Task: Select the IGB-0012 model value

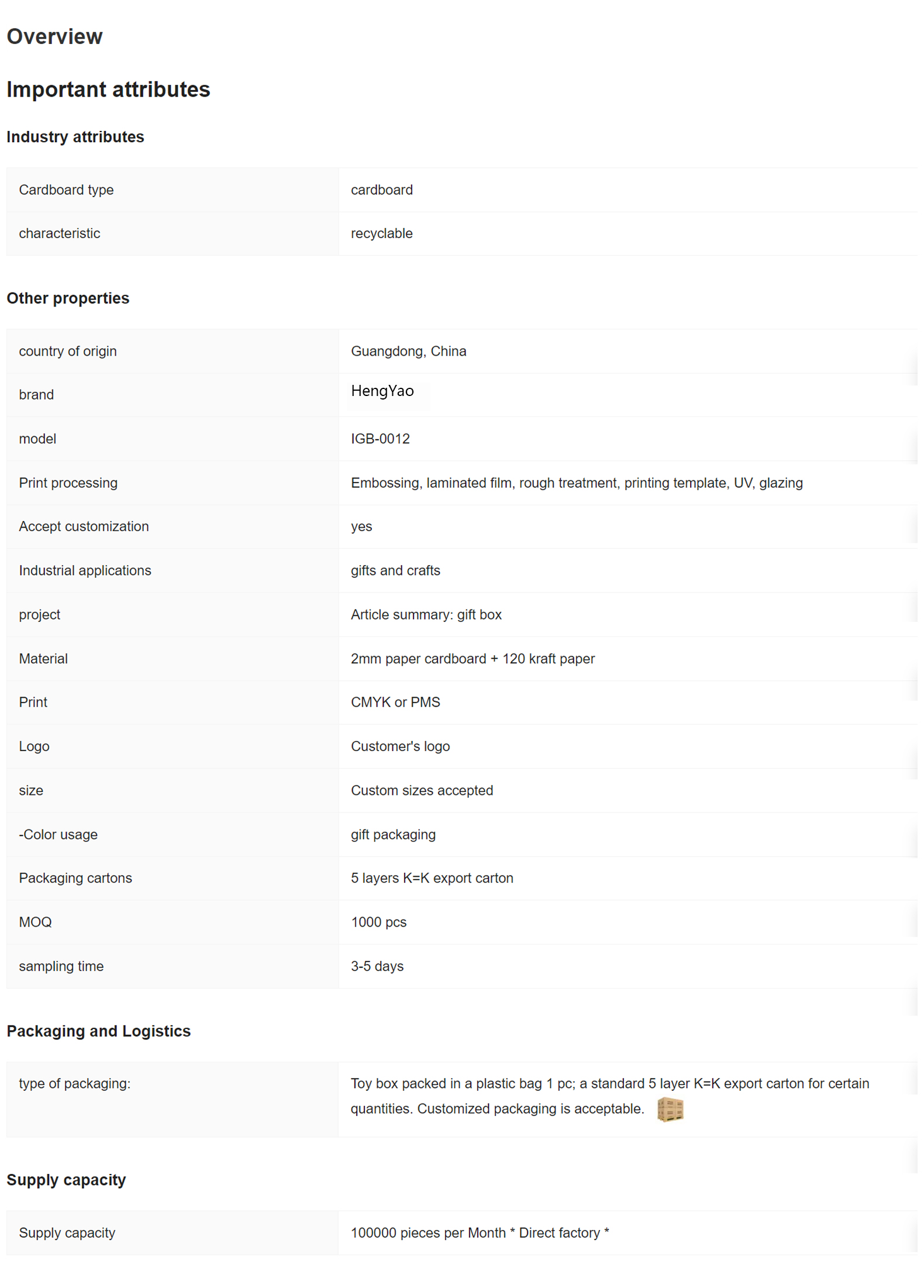Action: tap(380, 439)
